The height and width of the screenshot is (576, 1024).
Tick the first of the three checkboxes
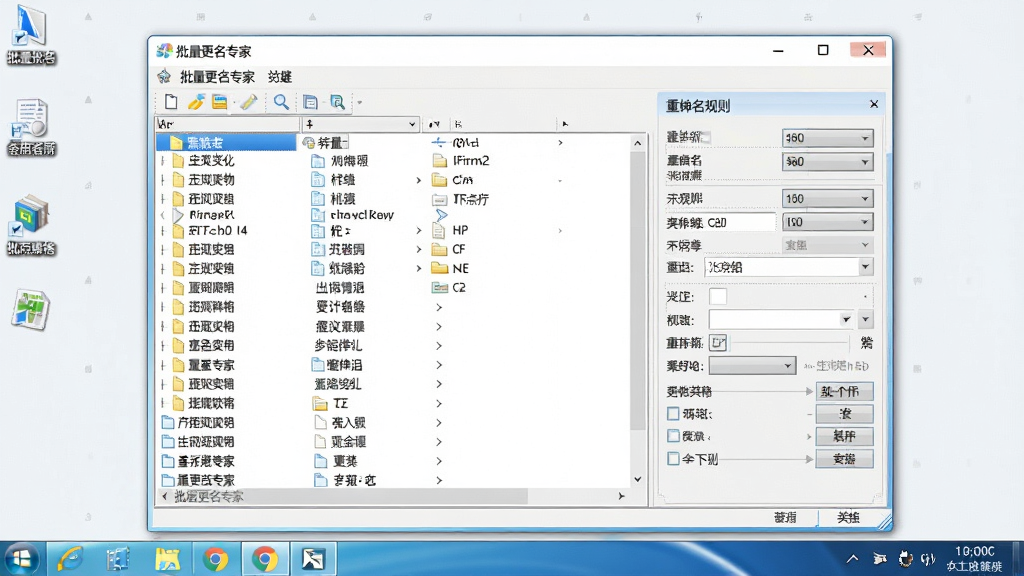coord(673,413)
